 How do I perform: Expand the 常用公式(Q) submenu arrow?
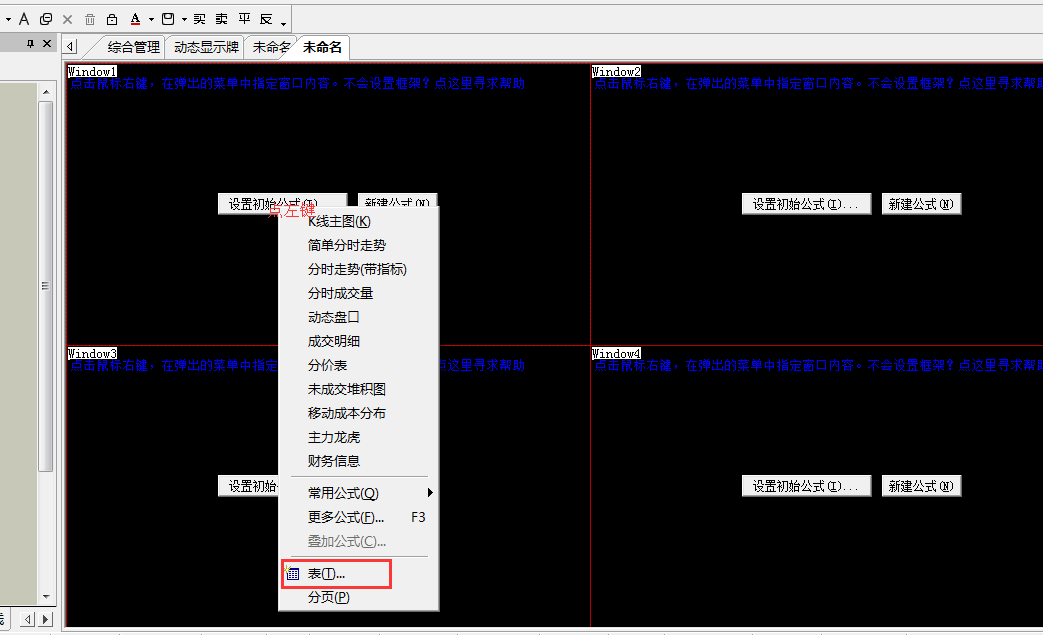click(430, 493)
